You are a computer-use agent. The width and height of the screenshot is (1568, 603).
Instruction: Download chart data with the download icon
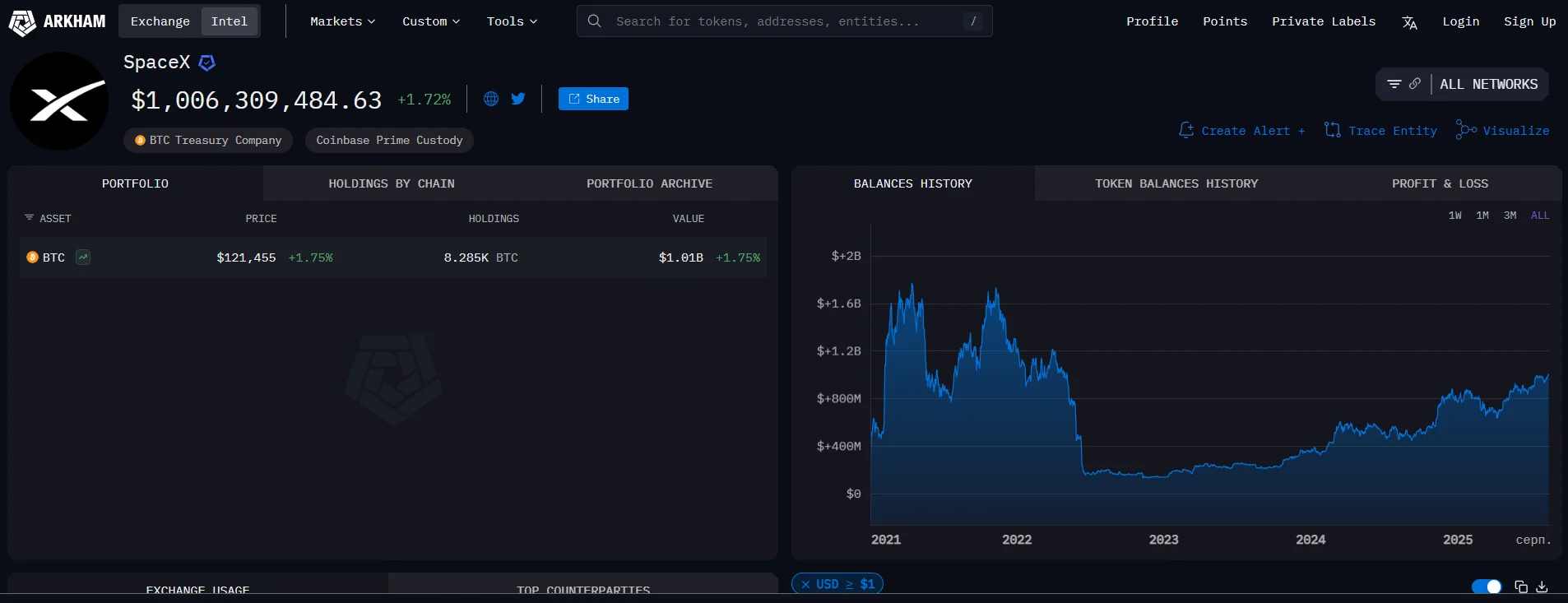click(x=1542, y=587)
